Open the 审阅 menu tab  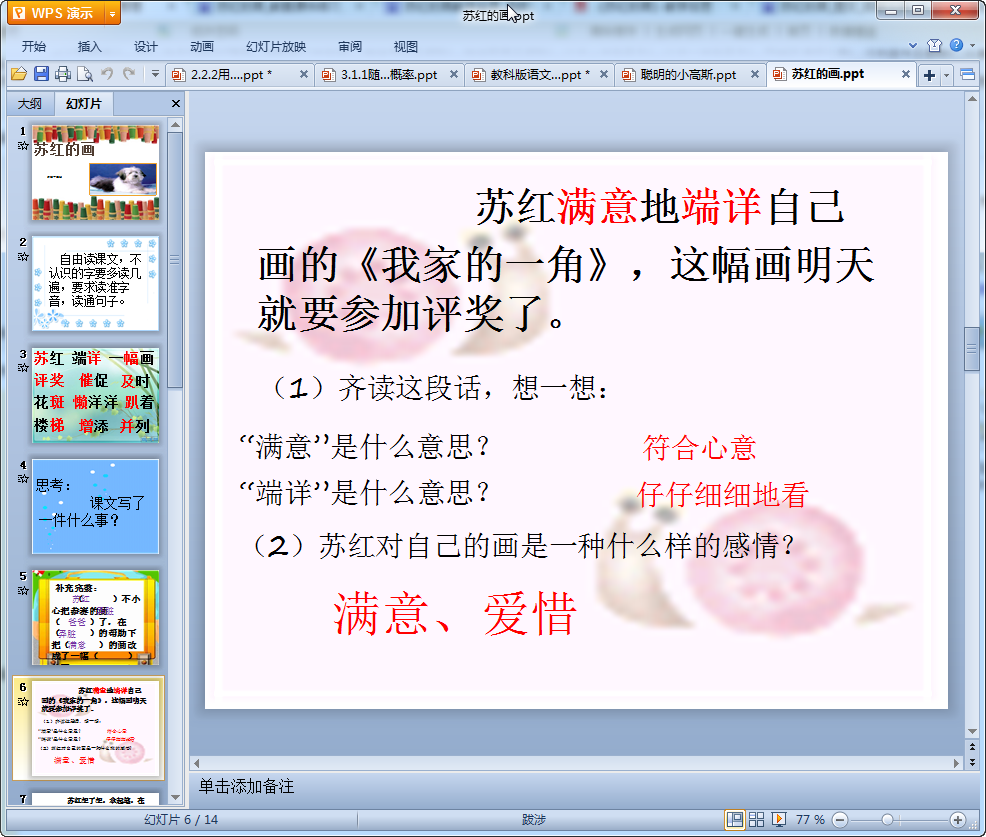point(350,47)
